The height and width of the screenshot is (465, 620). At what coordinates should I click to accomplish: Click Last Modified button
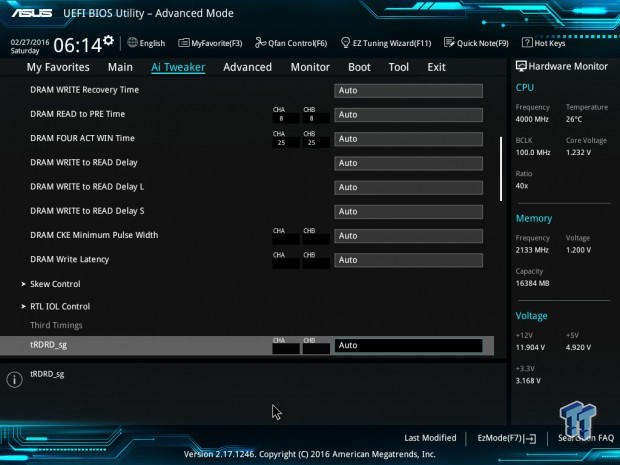click(430, 438)
